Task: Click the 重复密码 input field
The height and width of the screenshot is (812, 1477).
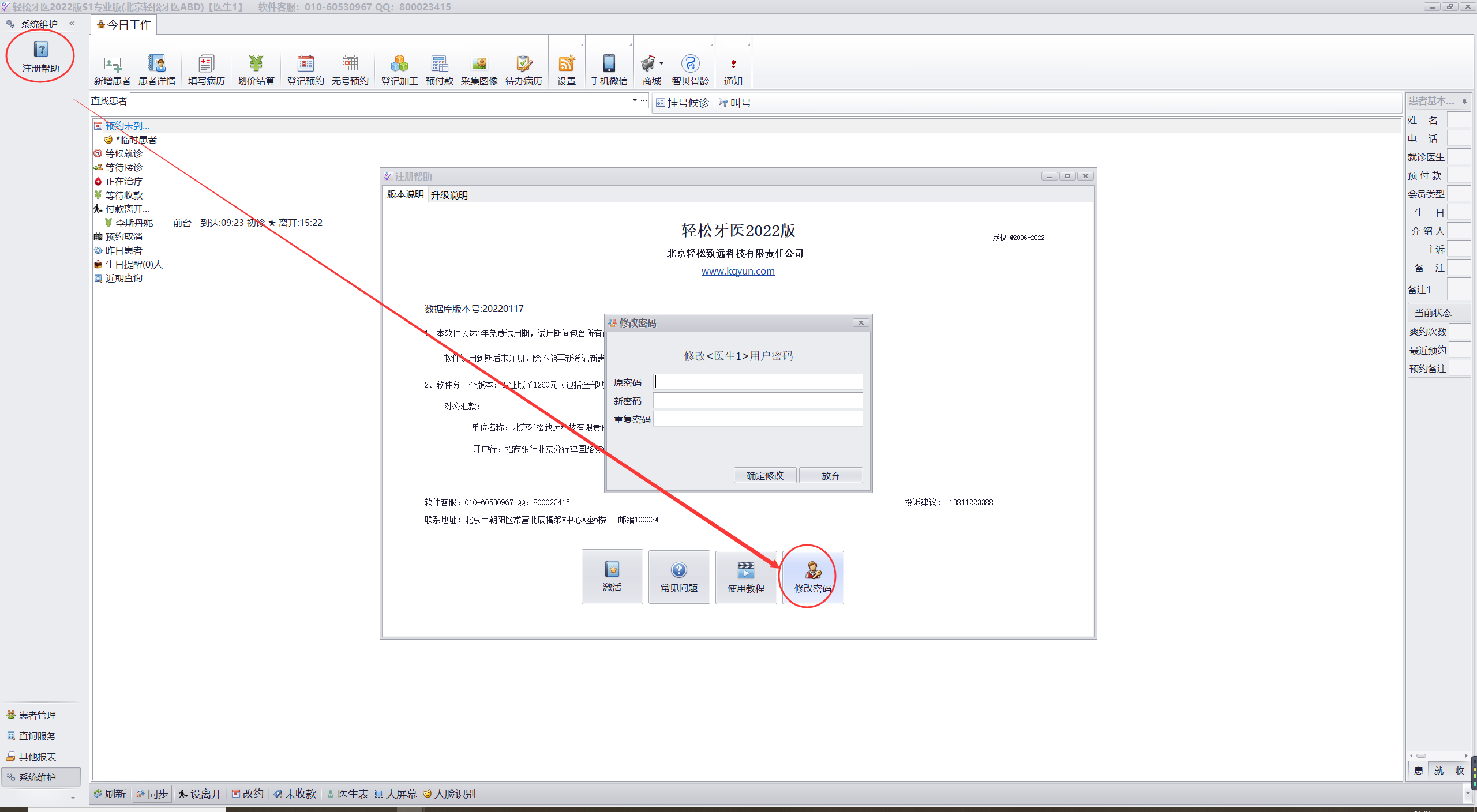Action: (758, 419)
